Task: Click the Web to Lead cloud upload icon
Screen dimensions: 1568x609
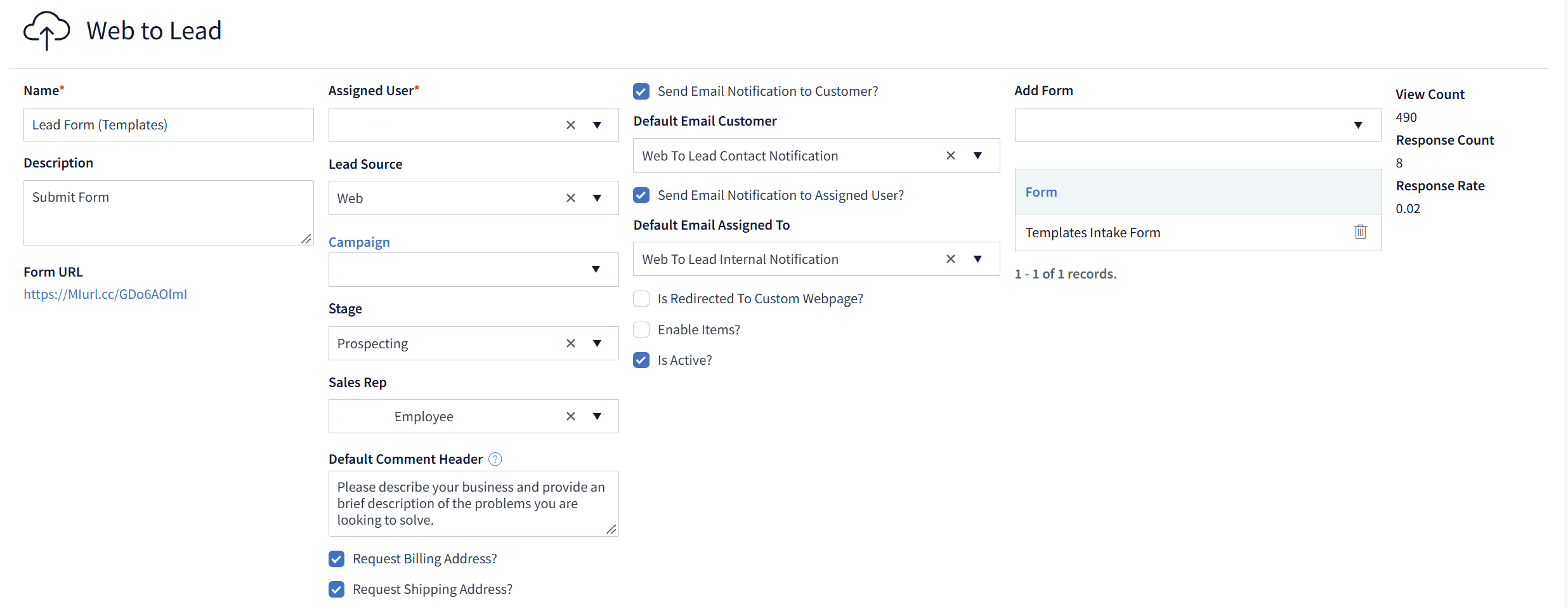Action: (x=46, y=30)
